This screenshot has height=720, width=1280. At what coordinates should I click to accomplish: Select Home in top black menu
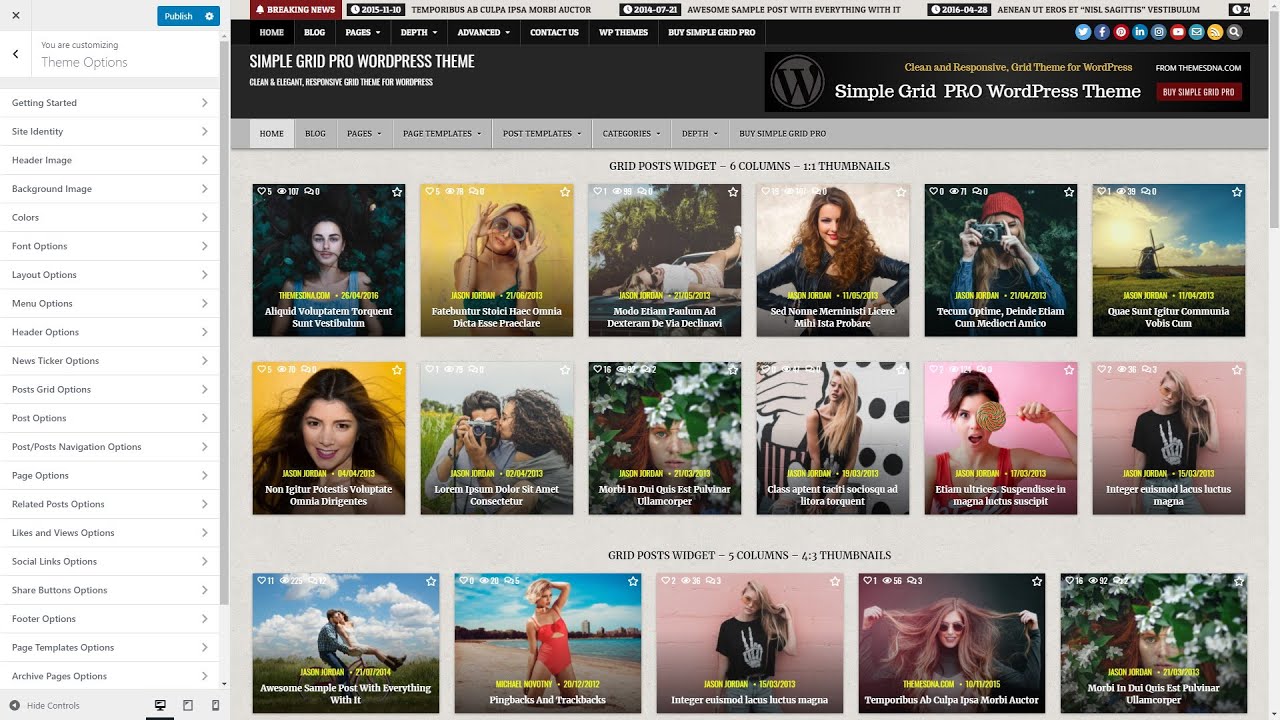(272, 32)
